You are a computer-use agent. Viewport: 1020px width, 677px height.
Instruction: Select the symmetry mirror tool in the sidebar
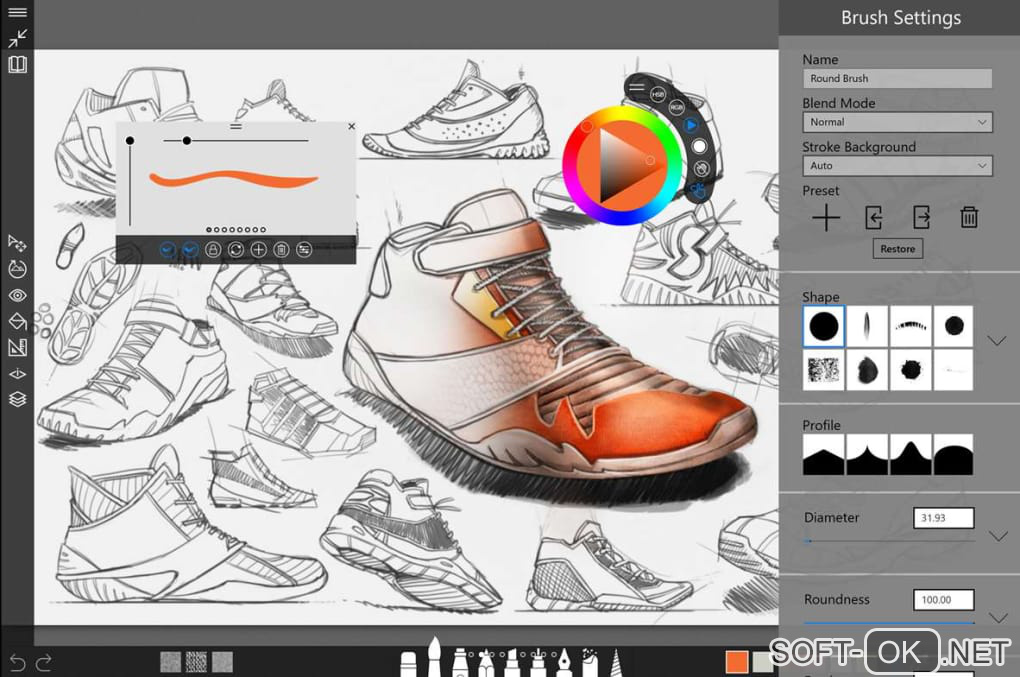(18, 373)
